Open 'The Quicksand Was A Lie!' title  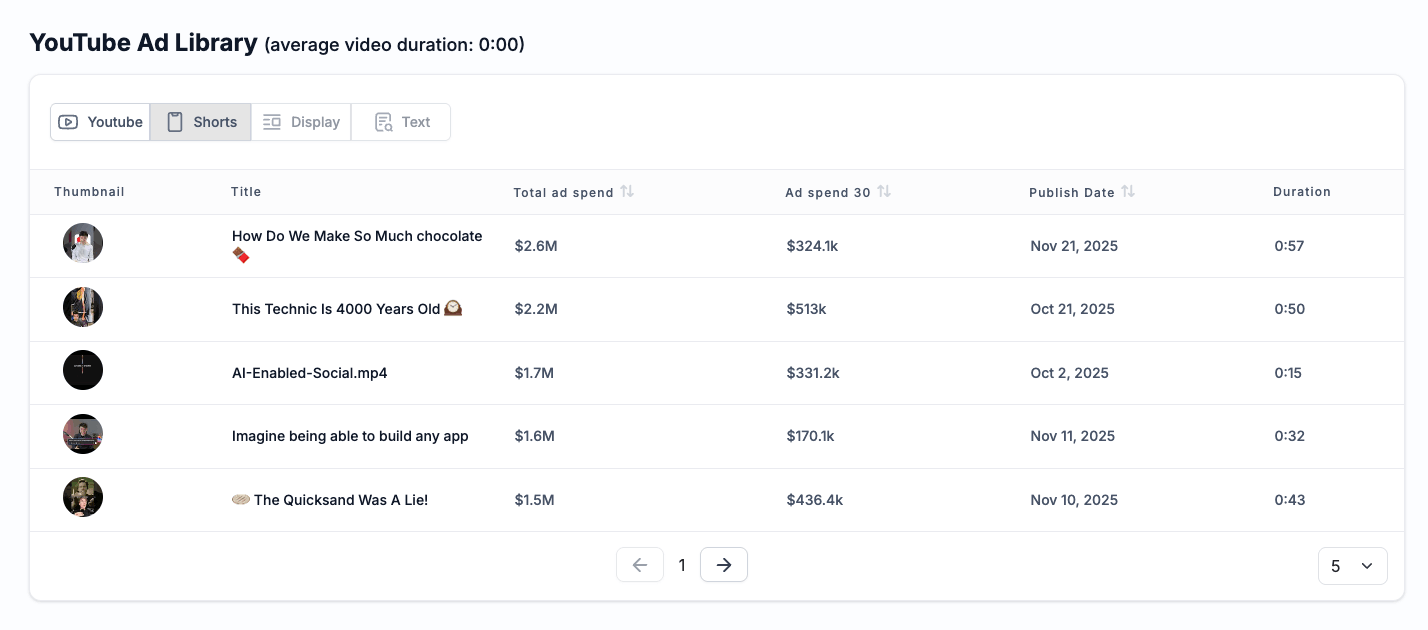[340, 500]
